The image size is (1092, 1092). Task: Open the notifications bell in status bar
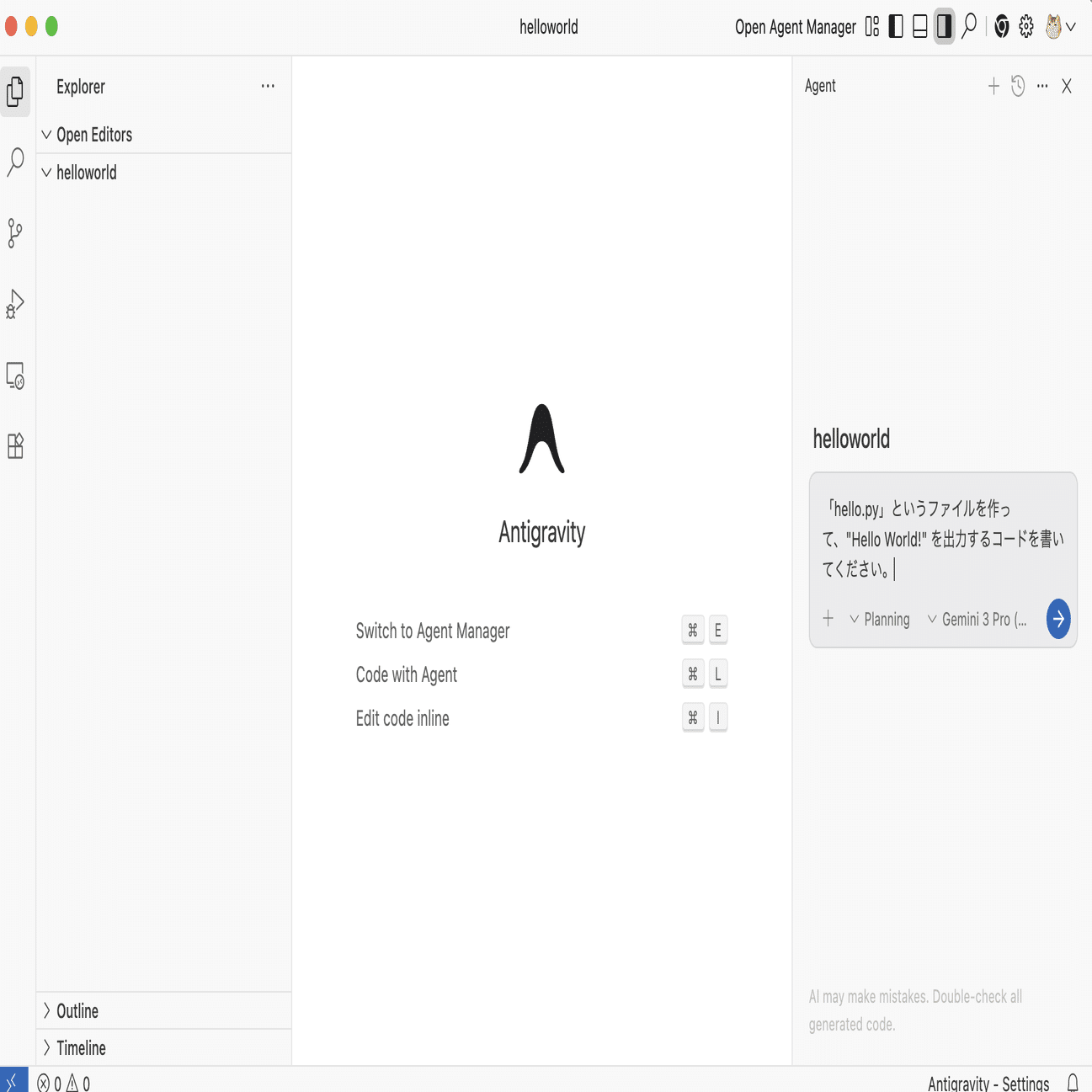(x=1073, y=1083)
